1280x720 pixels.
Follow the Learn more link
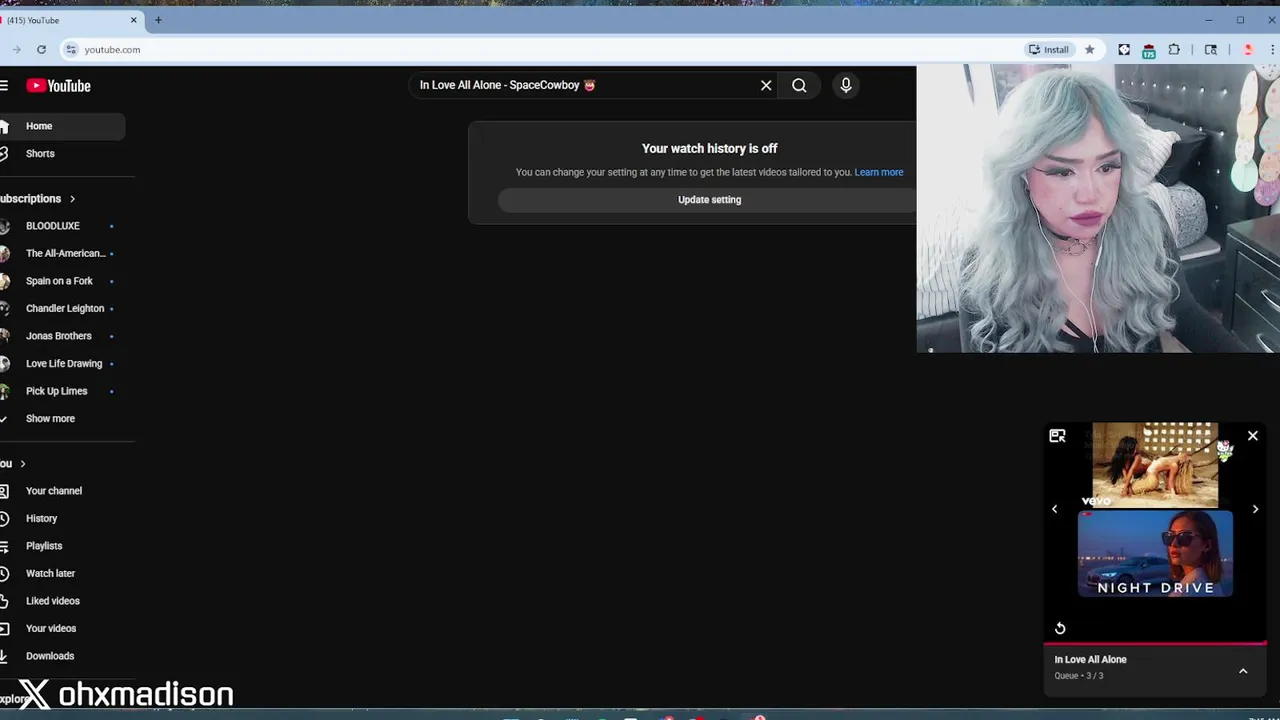click(879, 172)
